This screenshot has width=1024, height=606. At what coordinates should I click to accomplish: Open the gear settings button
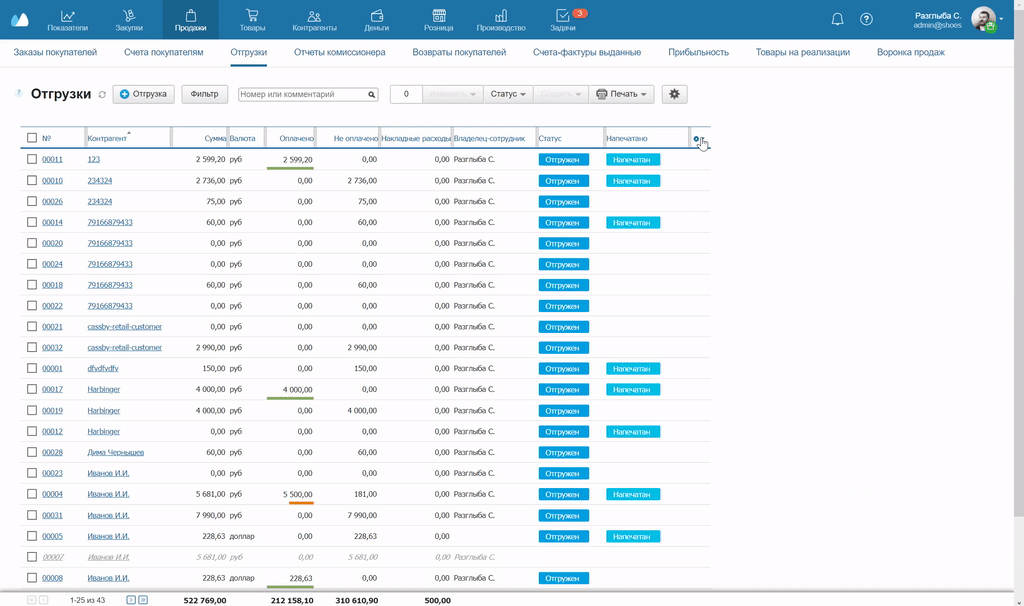(674, 94)
